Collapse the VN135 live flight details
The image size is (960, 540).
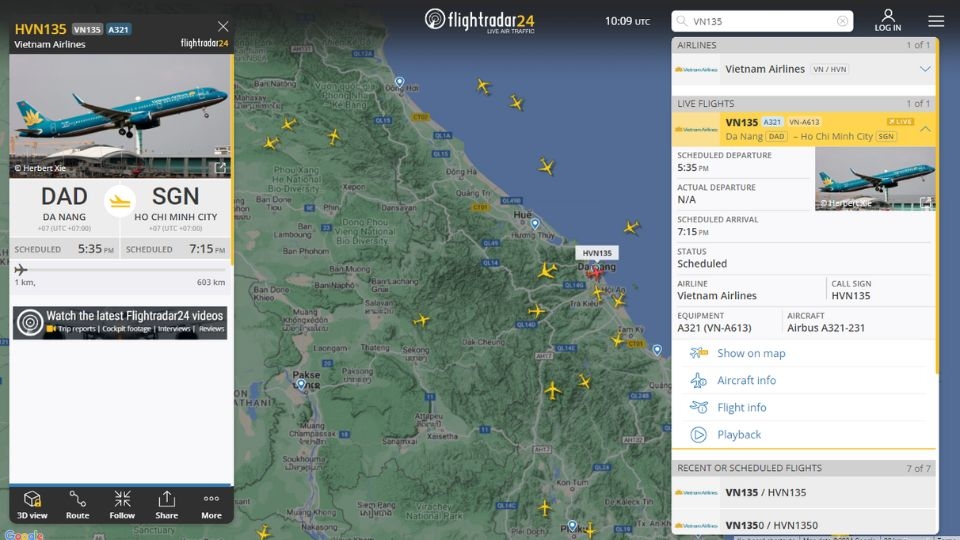tap(925, 129)
